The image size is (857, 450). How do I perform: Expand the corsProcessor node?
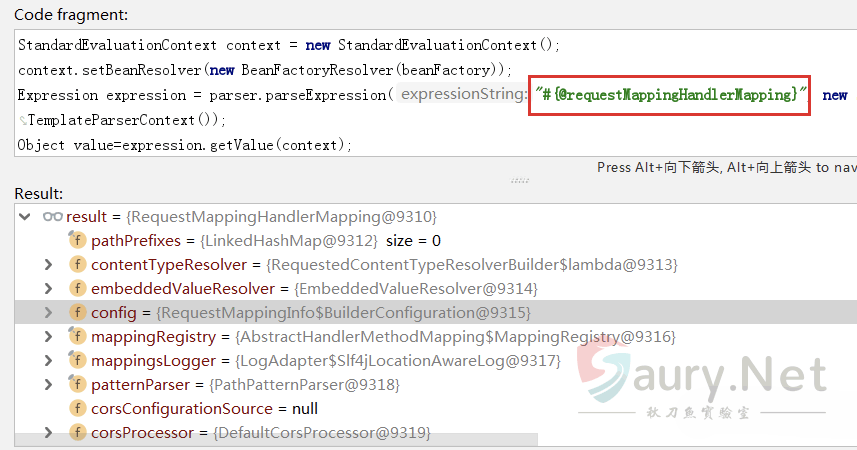click(x=48, y=432)
